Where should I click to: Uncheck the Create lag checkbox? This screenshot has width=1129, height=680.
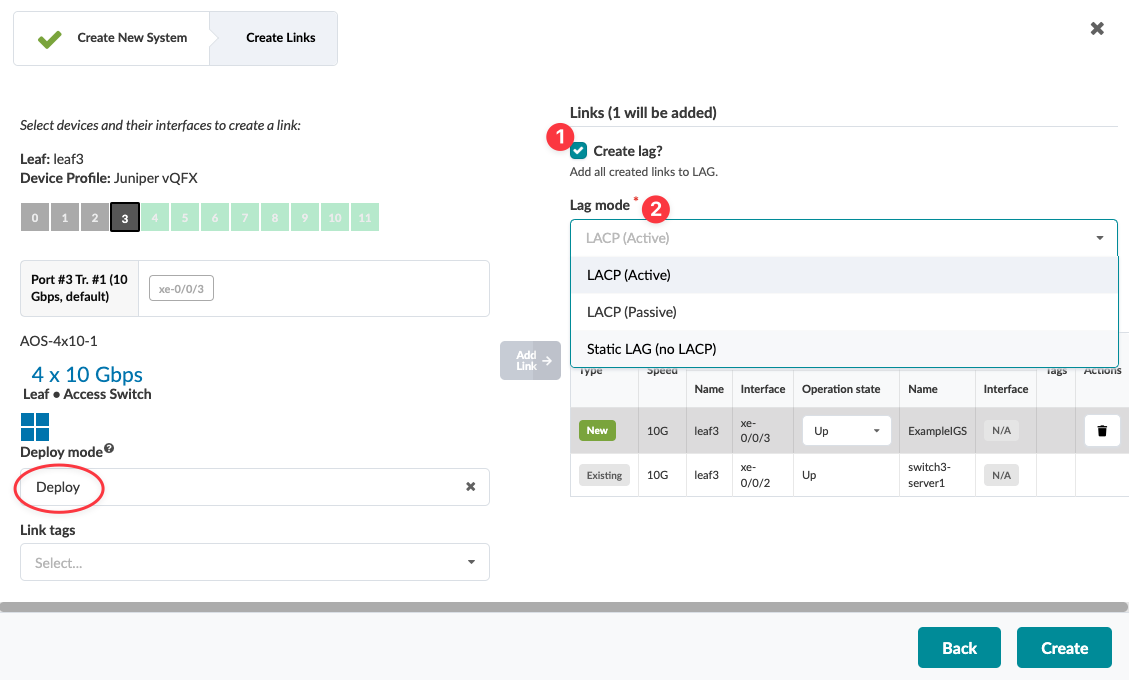tap(579, 151)
